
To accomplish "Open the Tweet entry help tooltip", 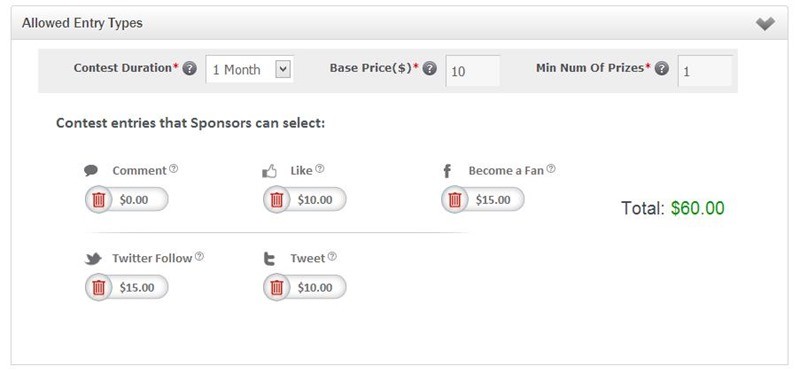I will pyautogui.click(x=332, y=256).
